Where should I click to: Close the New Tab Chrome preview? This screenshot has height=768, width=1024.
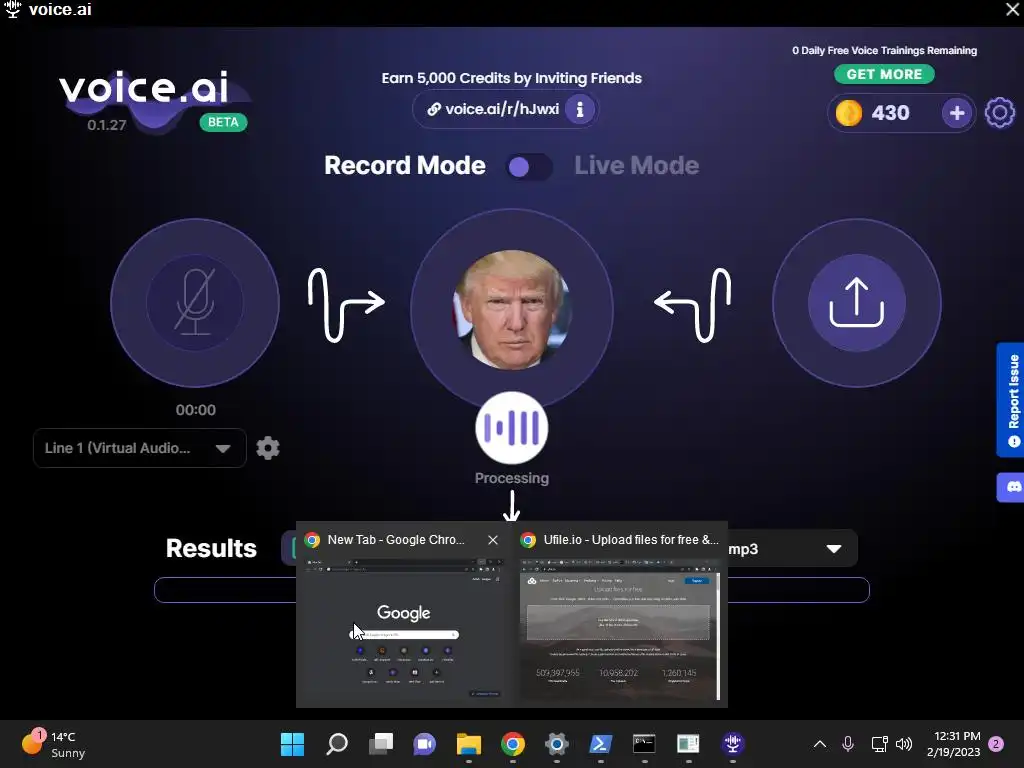point(493,540)
